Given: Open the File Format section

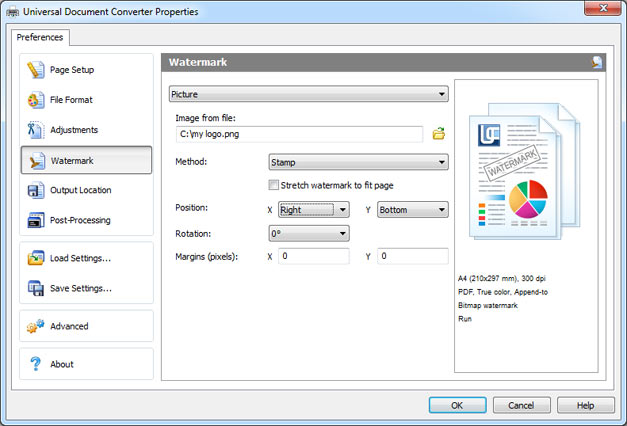Looking at the screenshot, I should 86,100.
